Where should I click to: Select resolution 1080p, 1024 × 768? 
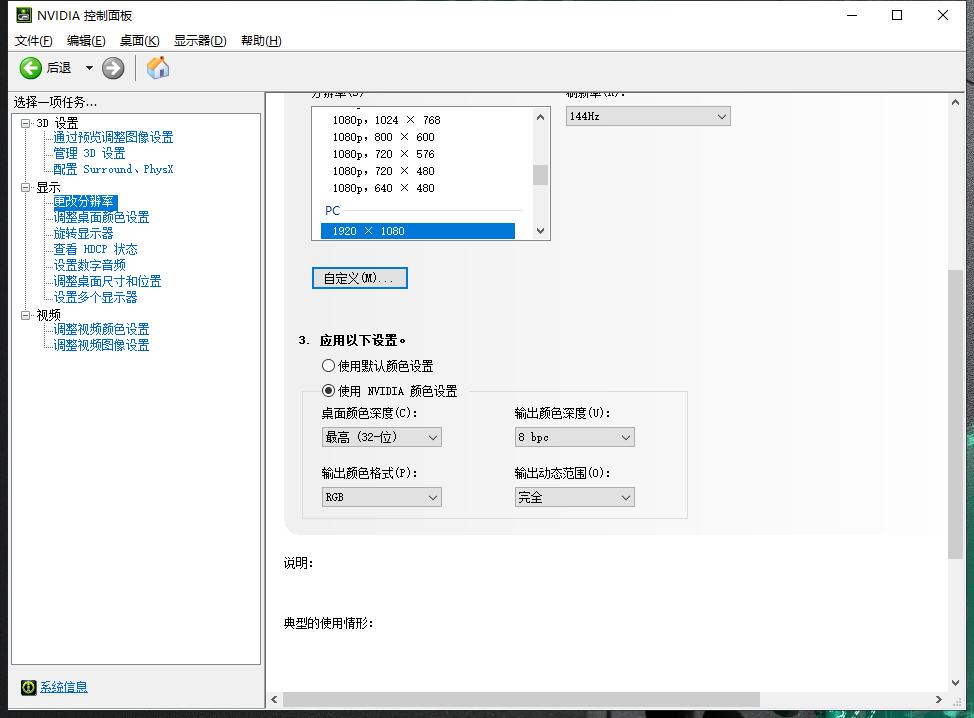click(386, 120)
